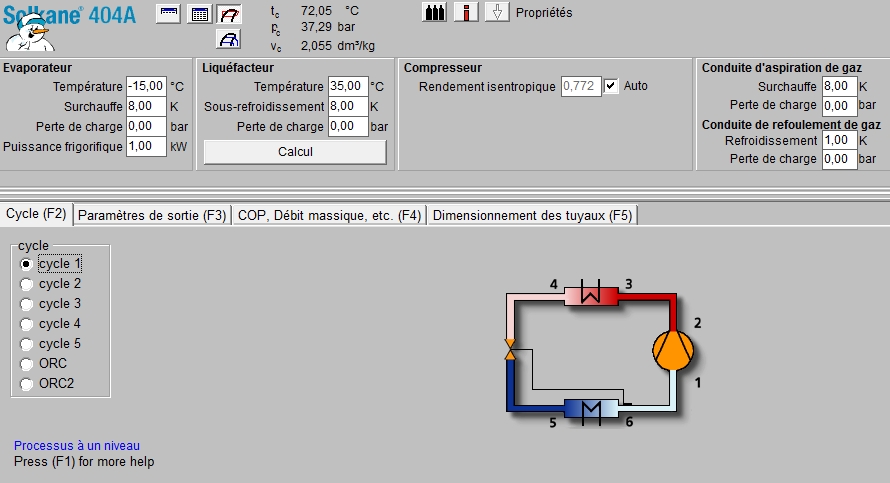Open the red information icon
890x483 pixels.
[466, 12]
